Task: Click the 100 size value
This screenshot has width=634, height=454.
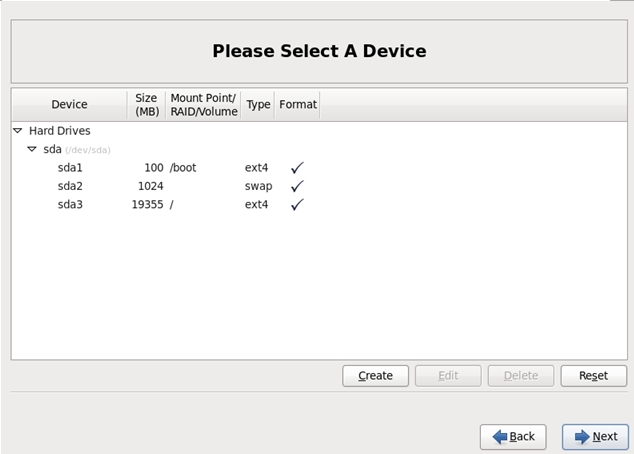Action: pos(154,168)
